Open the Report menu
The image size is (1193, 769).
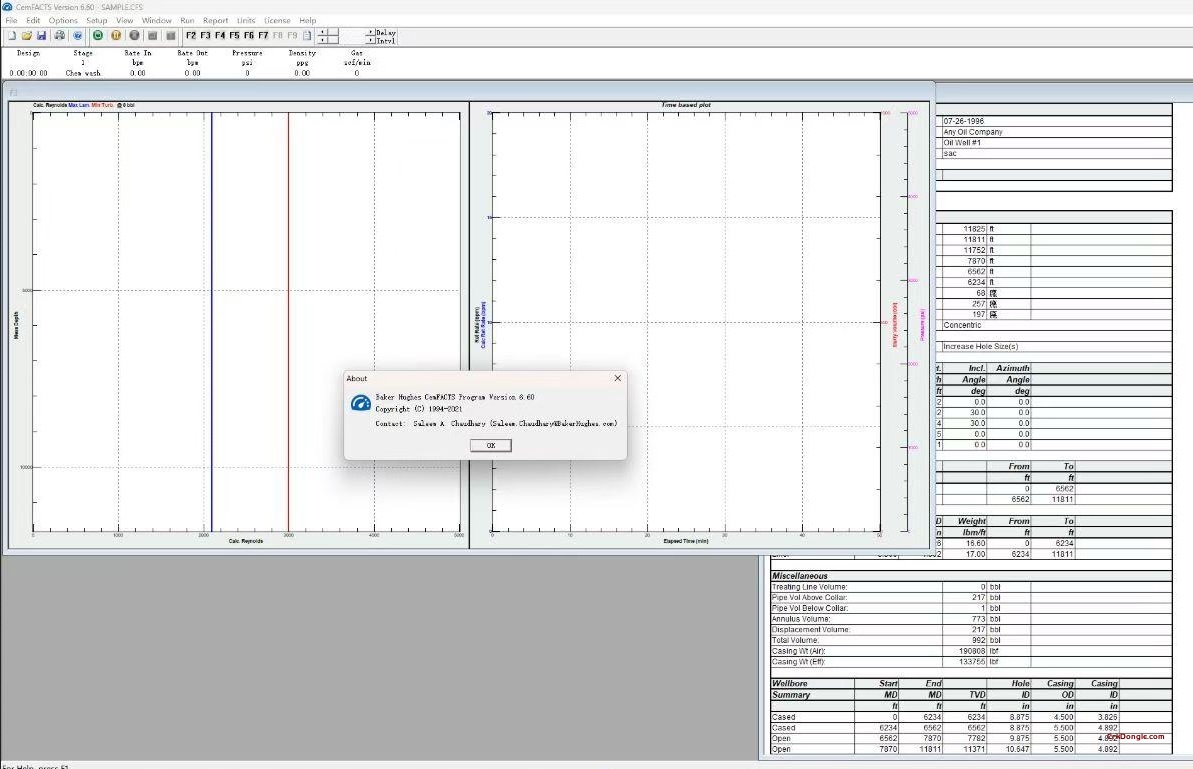(214, 19)
